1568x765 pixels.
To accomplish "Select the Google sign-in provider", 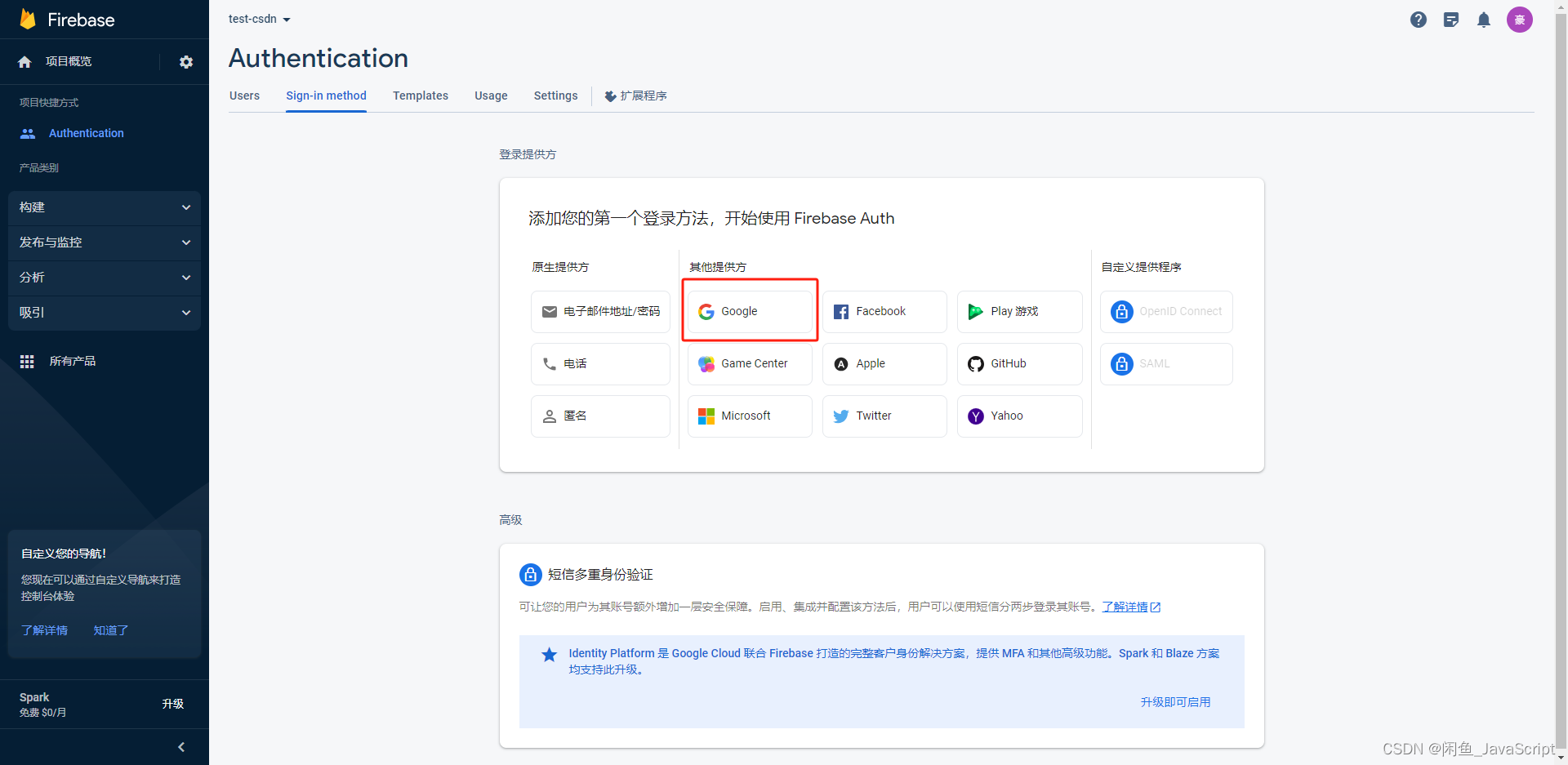I will tap(750, 311).
